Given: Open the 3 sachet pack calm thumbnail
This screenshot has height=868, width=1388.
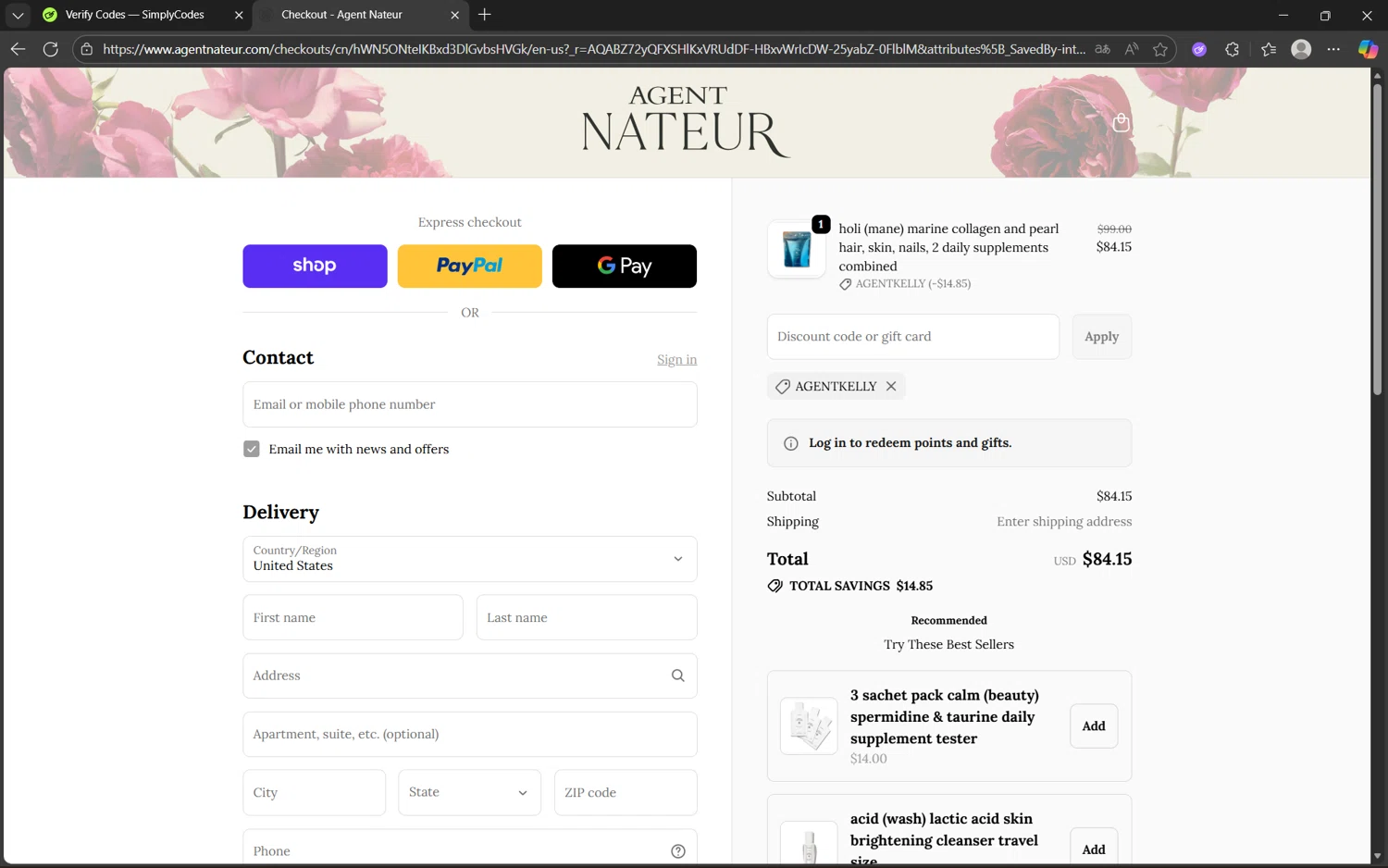Looking at the screenshot, I should click(809, 726).
